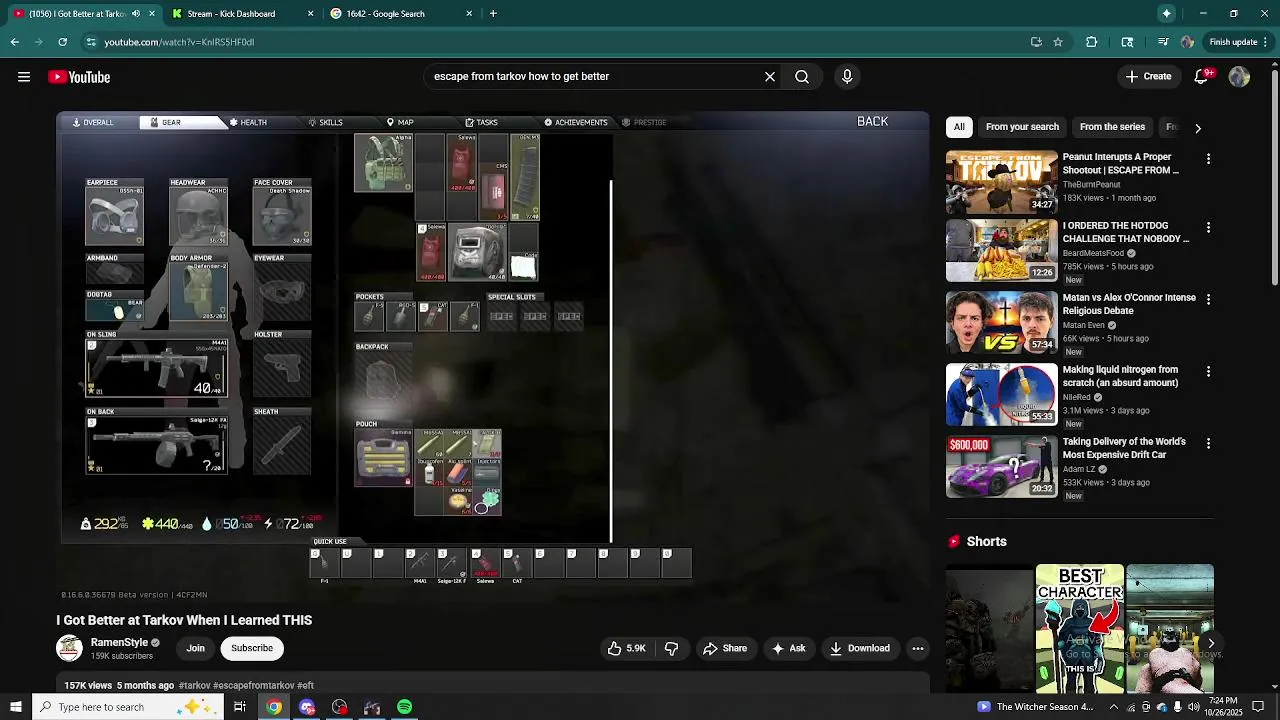Viewport: 1280px width, 720px height.
Task: Open Chrome extensions puzzle icon
Action: (x=1091, y=42)
